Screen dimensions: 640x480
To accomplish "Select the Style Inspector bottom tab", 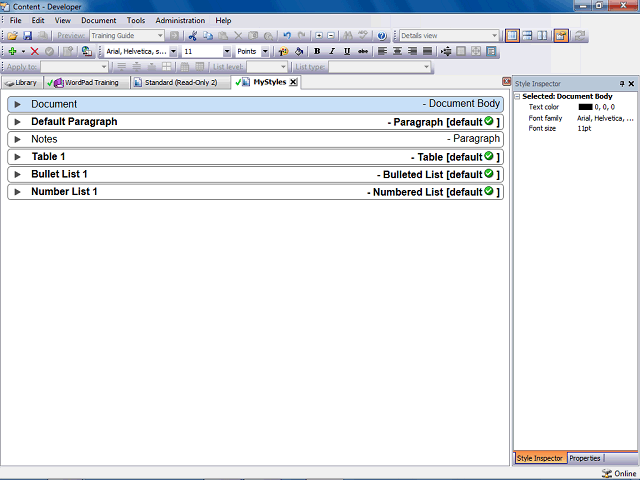I will click(x=540, y=458).
